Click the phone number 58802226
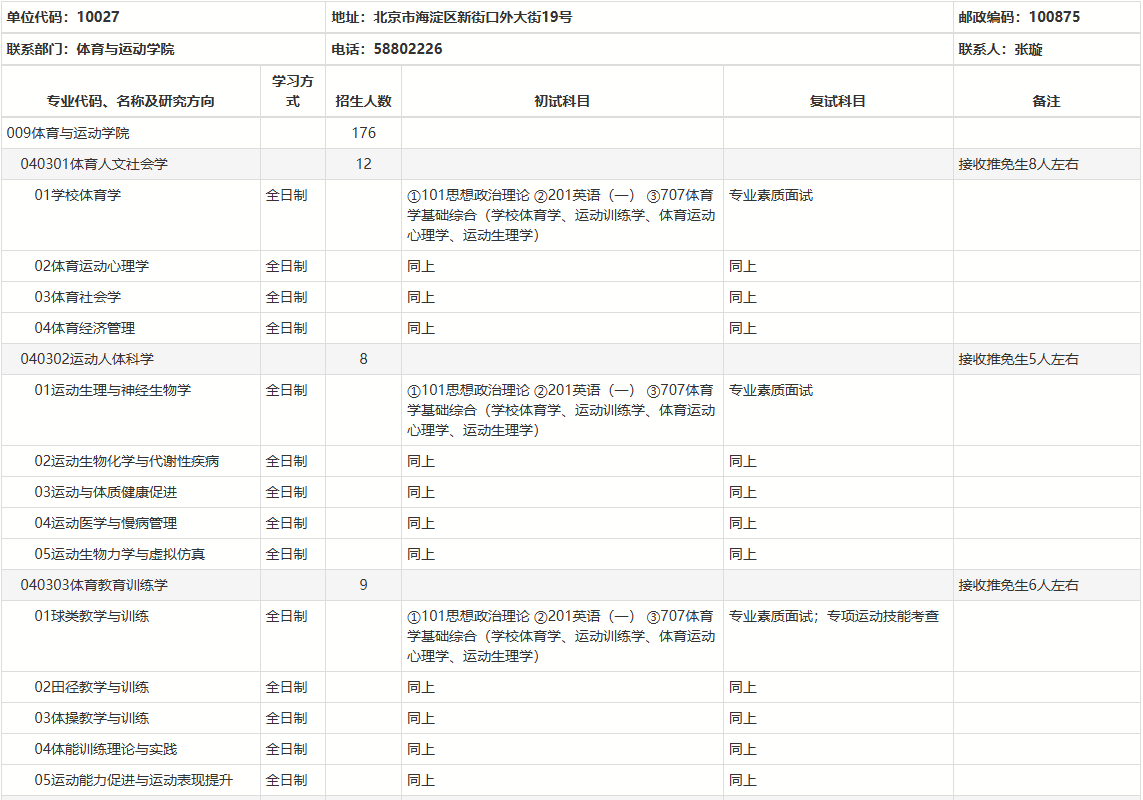Viewport: 1143px width, 800px height. tap(408, 49)
